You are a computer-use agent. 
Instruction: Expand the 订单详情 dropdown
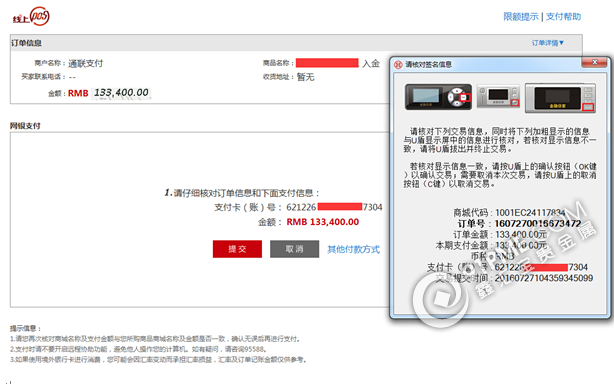click(547, 43)
